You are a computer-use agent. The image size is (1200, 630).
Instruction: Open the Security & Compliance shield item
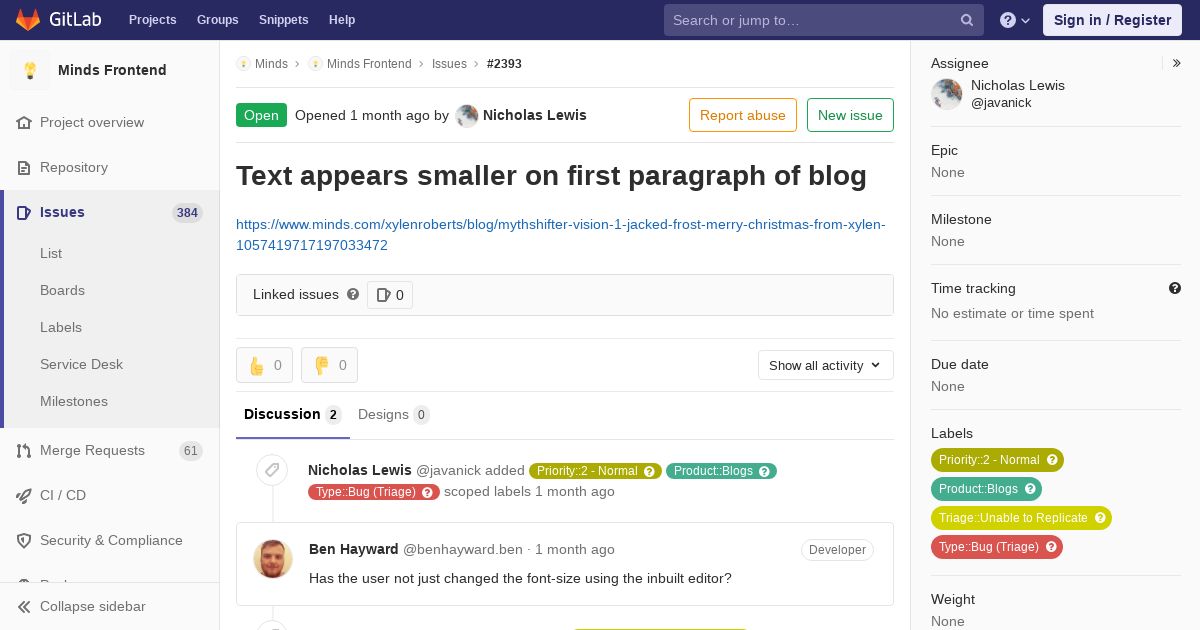[110, 540]
